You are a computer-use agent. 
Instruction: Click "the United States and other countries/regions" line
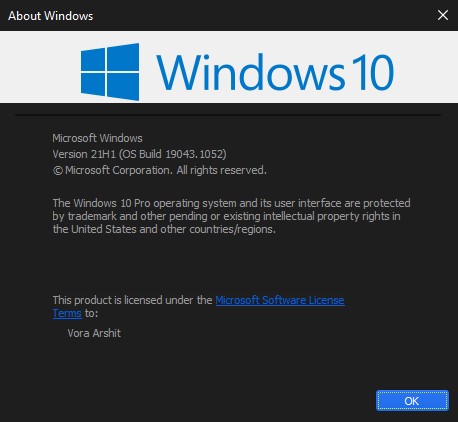pyautogui.click(x=164, y=229)
